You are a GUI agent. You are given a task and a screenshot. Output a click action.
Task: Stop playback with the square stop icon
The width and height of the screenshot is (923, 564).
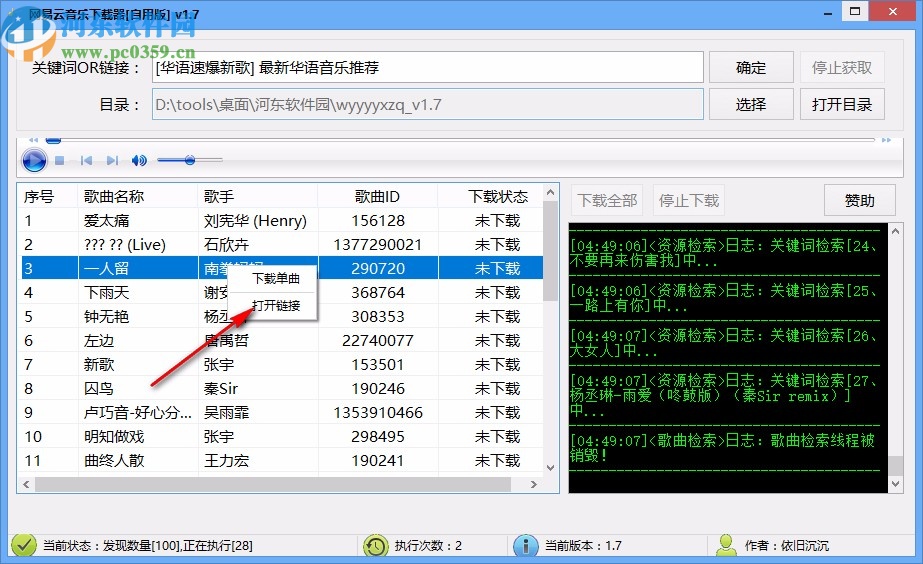coord(59,160)
